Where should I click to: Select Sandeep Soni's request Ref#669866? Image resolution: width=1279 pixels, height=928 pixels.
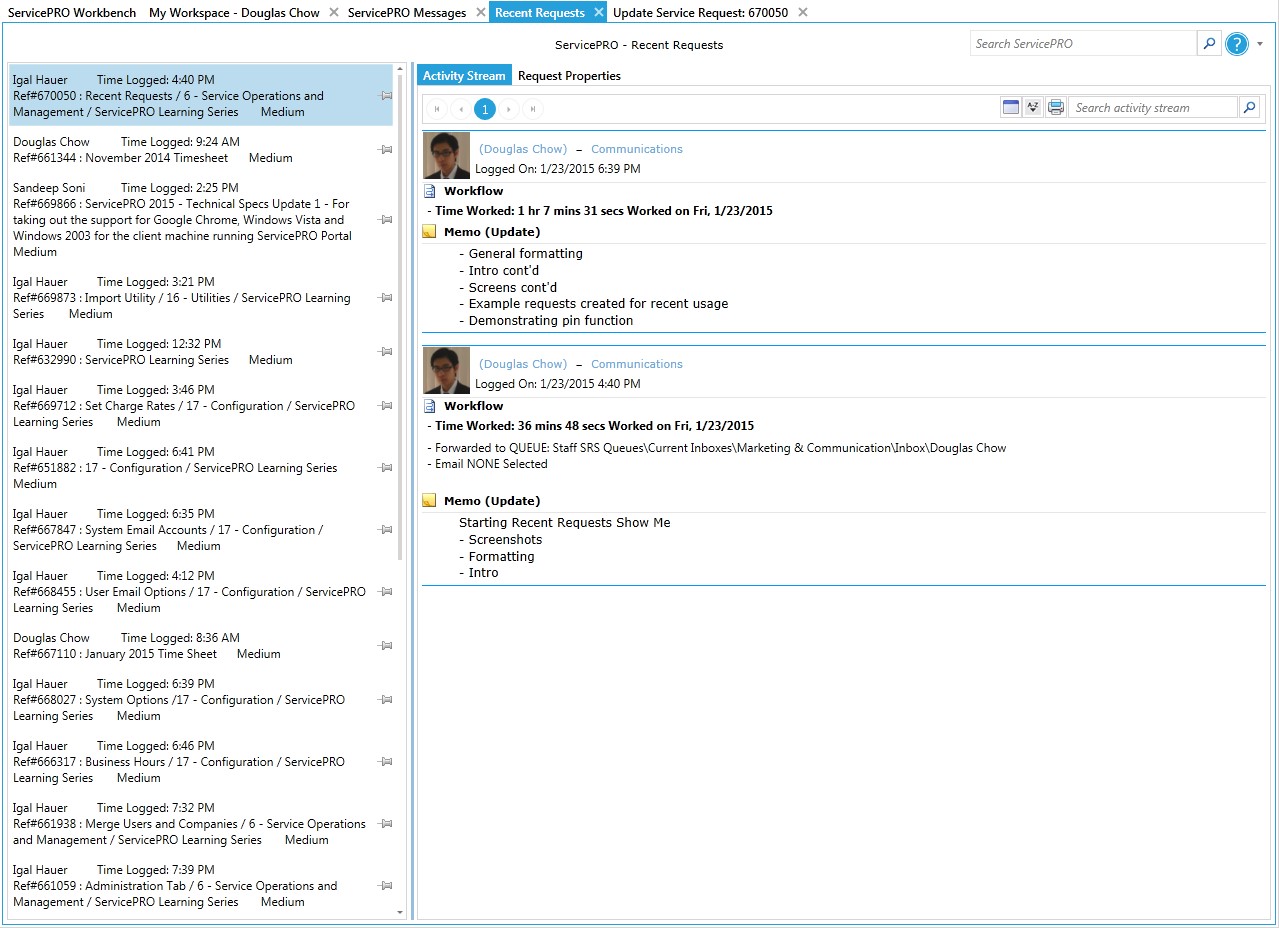(x=201, y=220)
